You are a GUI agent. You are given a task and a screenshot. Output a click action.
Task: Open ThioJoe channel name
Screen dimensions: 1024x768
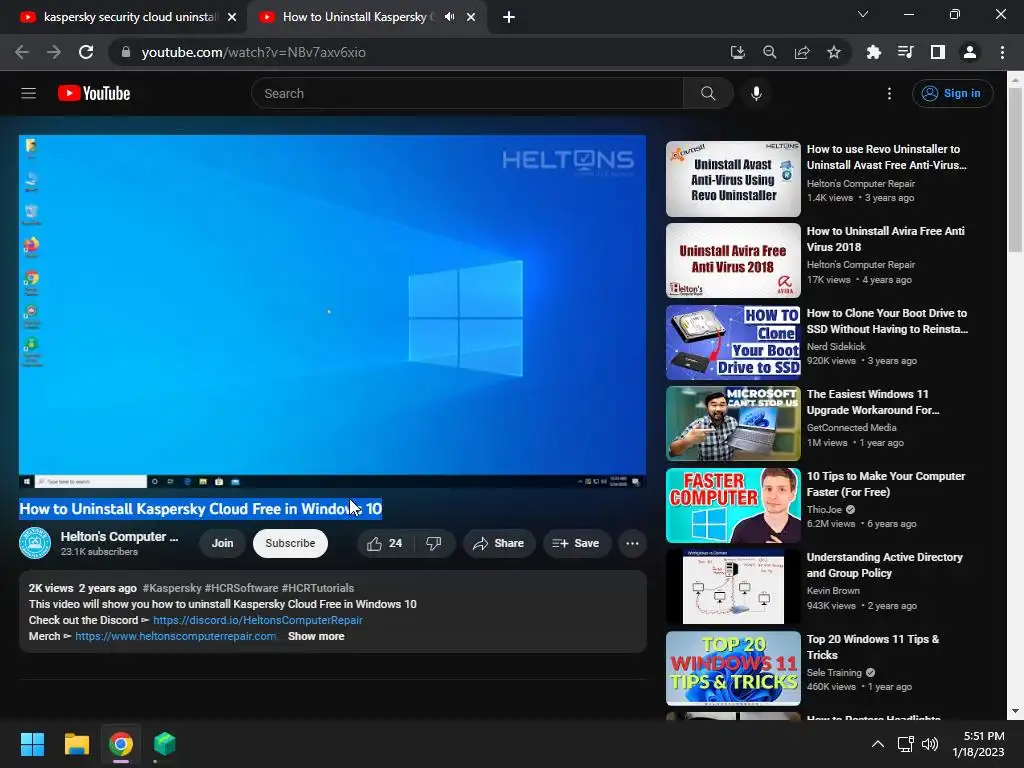pos(824,509)
